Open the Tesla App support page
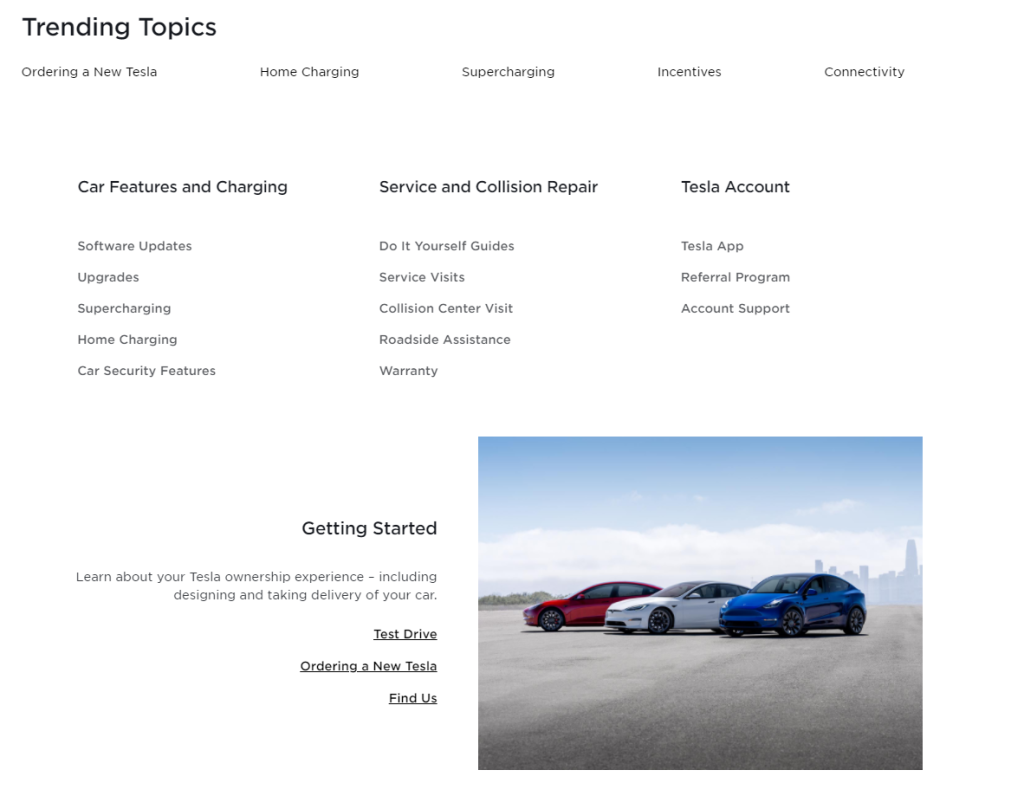 712,246
